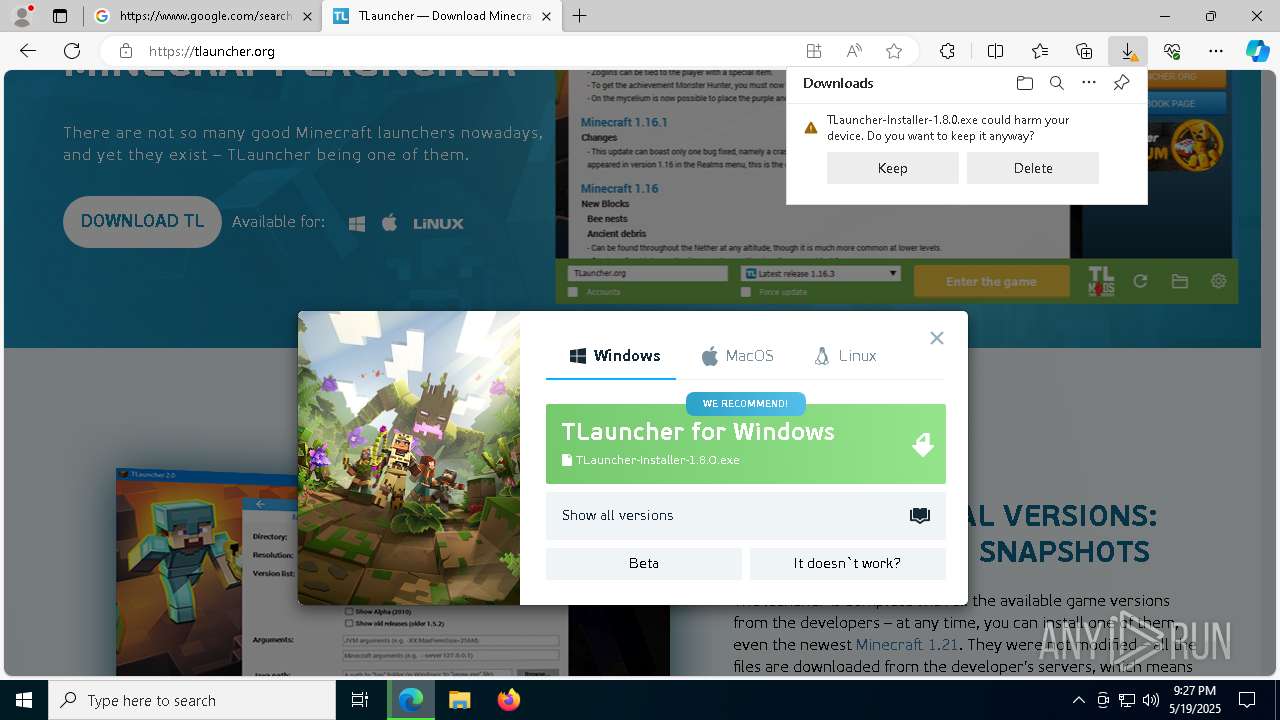Image resolution: width=1280 pixels, height=720 pixels.
Task: Choose the Beta version button
Action: point(644,564)
